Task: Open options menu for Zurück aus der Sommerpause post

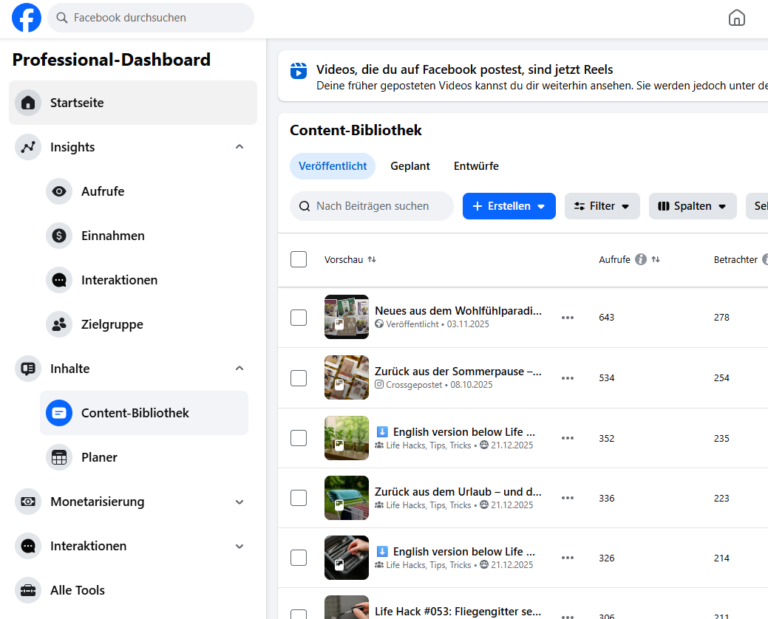Action: click(568, 378)
